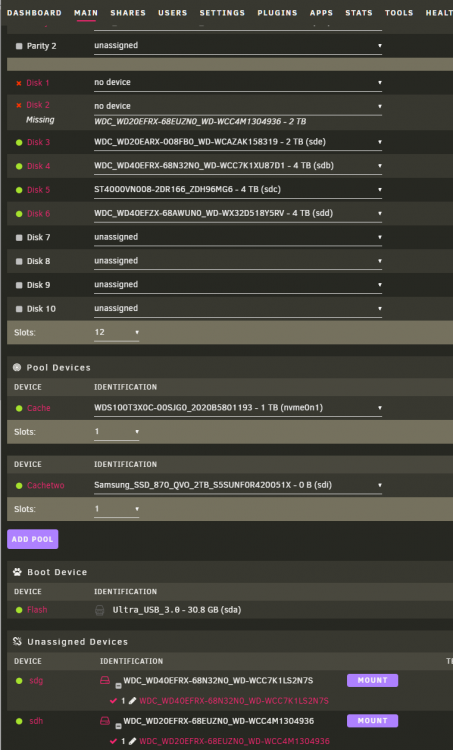Open the Cachetwo pool link
Screen dimensions: 453x750
tap(45, 485)
